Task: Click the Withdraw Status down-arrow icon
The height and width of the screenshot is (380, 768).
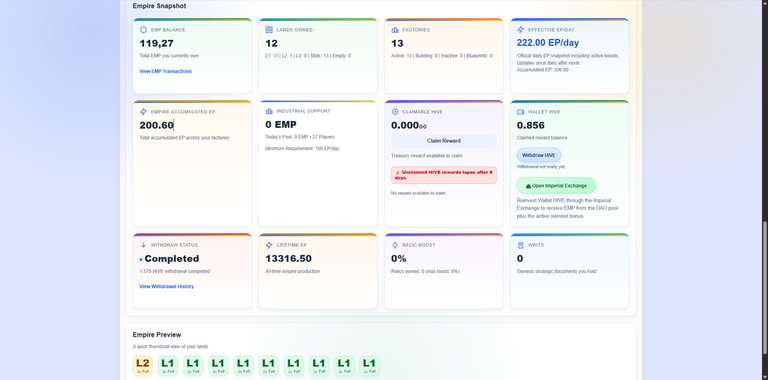Action: pyautogui.click(x=144, y=245)
